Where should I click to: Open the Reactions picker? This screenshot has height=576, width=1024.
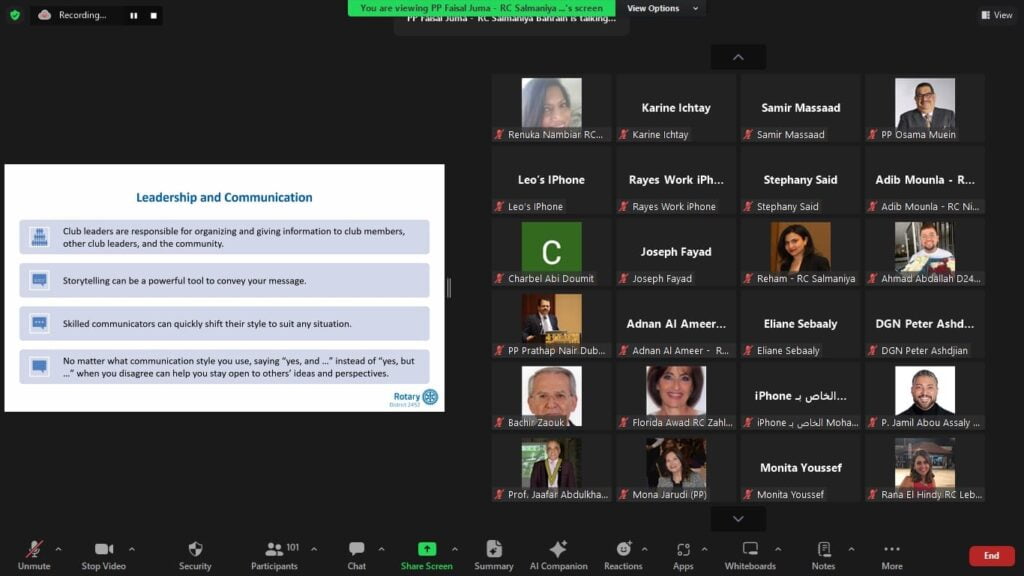click(x=623, y=556)
